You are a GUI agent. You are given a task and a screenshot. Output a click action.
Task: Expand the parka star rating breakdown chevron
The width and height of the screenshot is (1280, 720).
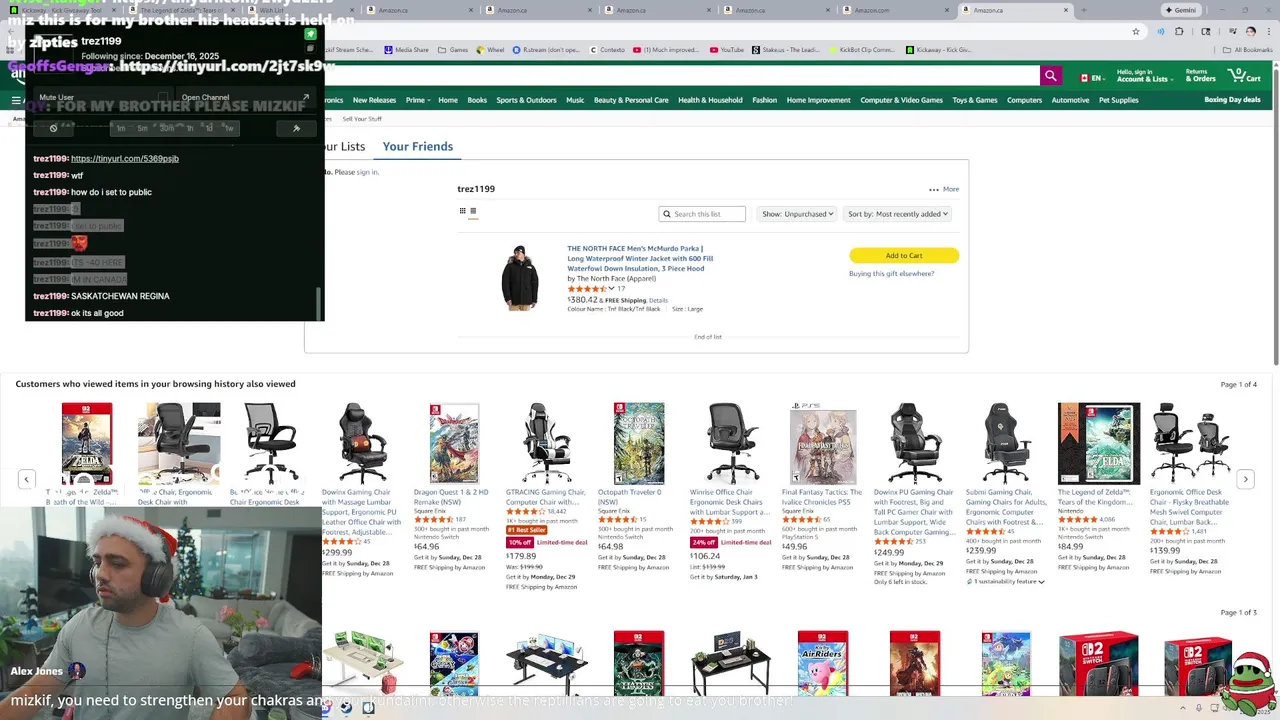pyautogui.click(x=611, y=288)
